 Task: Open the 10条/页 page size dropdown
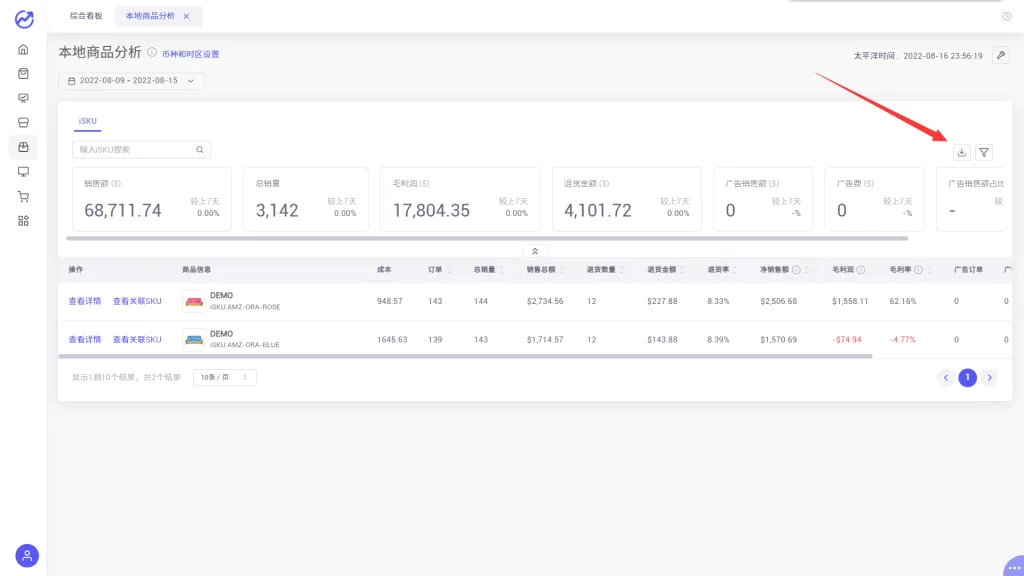click(x=225, y=377)
